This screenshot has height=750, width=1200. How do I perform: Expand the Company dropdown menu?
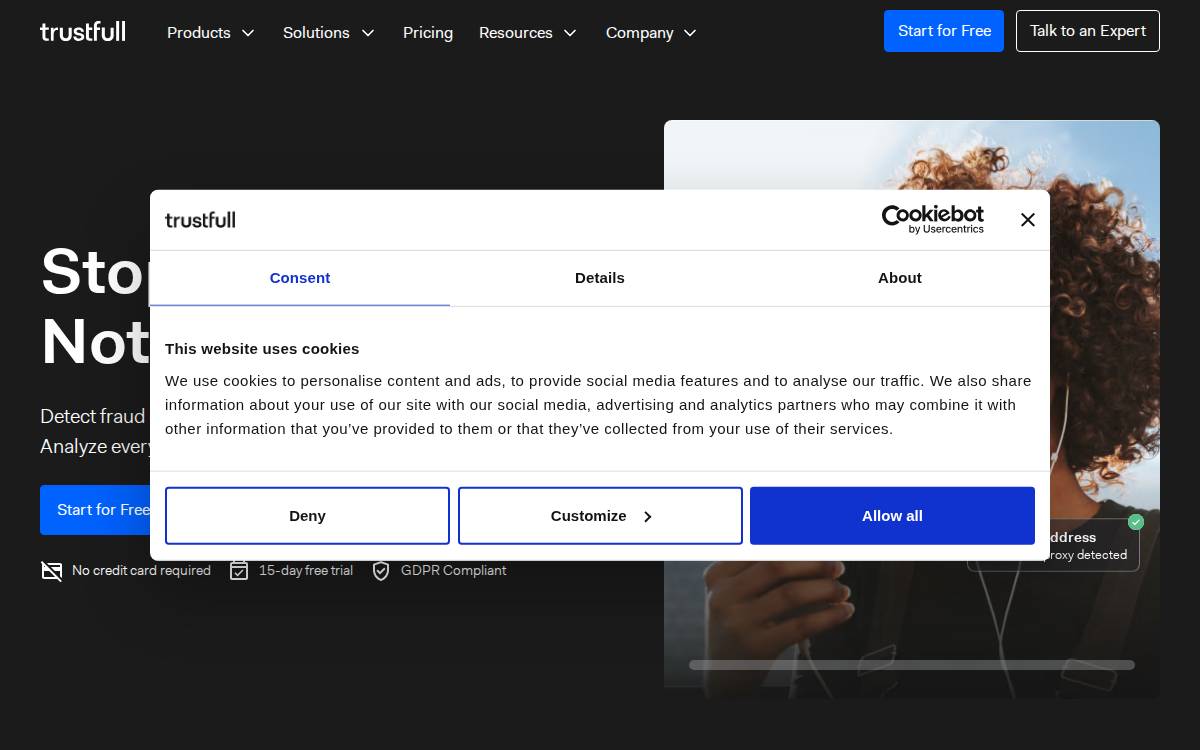point(651,33)
